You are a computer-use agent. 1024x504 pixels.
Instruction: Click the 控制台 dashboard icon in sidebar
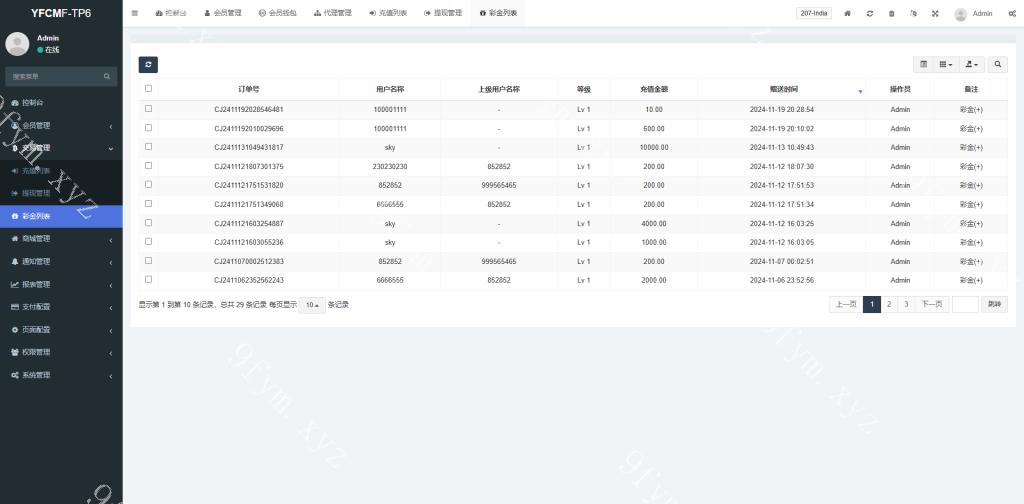point(15,102)
